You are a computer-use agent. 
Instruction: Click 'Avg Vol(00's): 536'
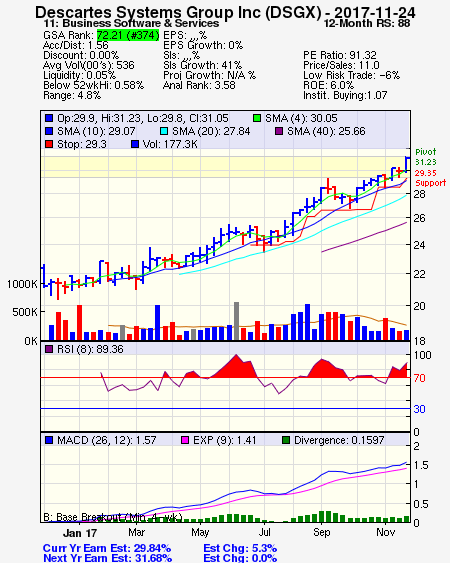pyautogui.click(x=88, y=65)
